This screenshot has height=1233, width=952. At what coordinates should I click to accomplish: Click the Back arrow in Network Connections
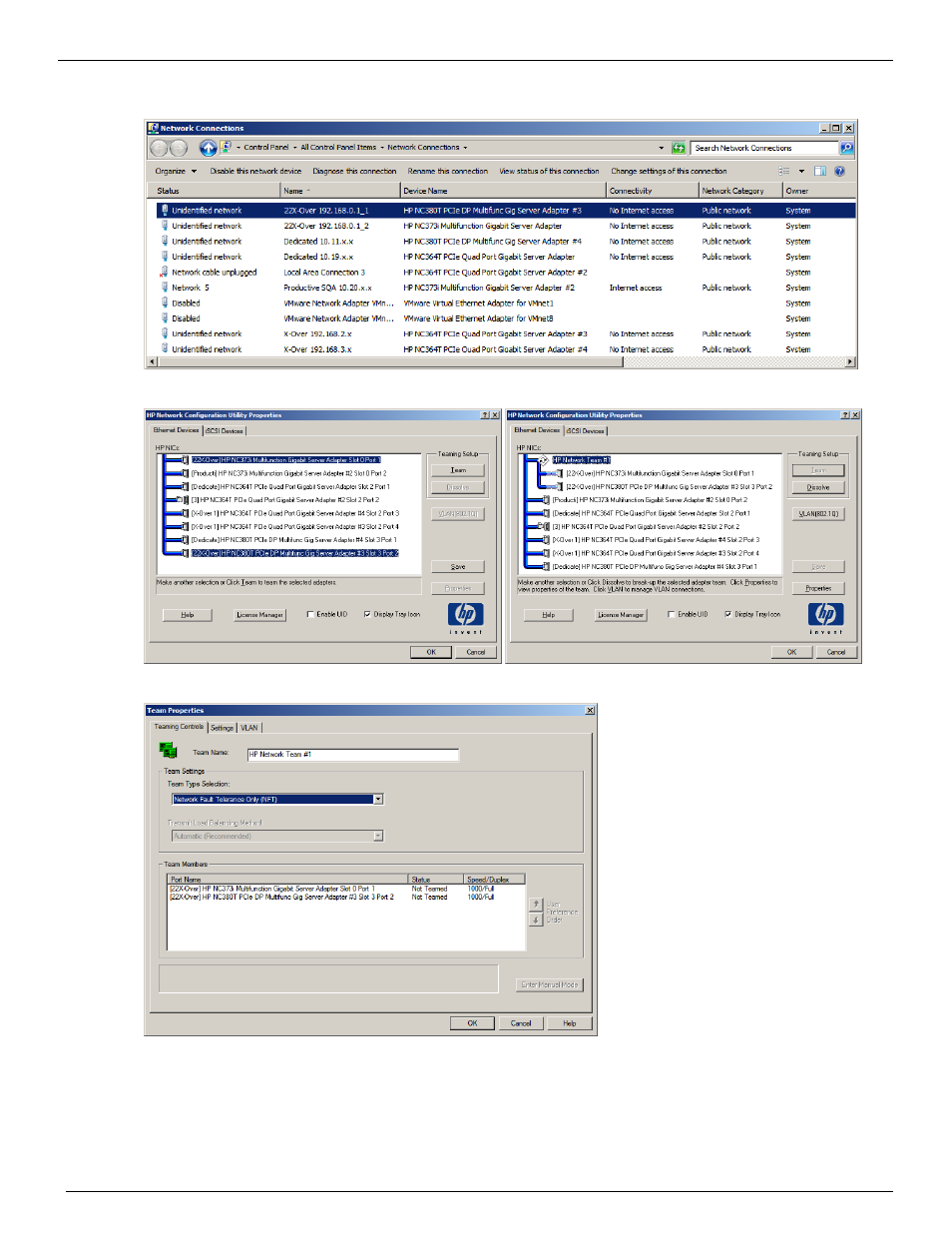[x=159, y=148]
